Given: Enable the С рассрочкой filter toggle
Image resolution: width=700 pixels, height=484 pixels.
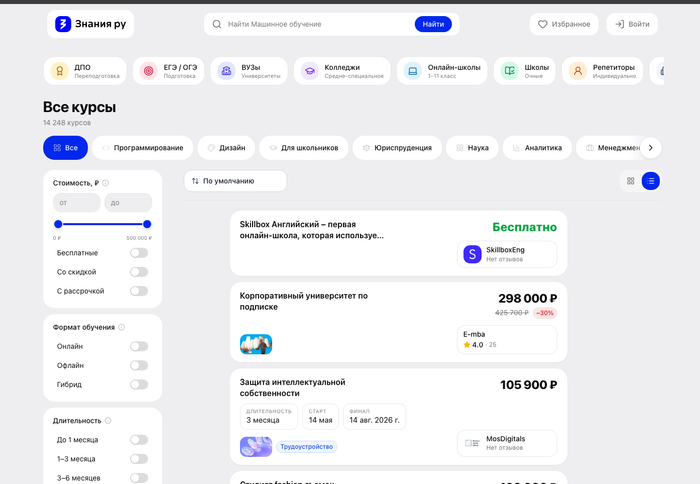Looking at the screenshot, I should [x=139, y=291].
